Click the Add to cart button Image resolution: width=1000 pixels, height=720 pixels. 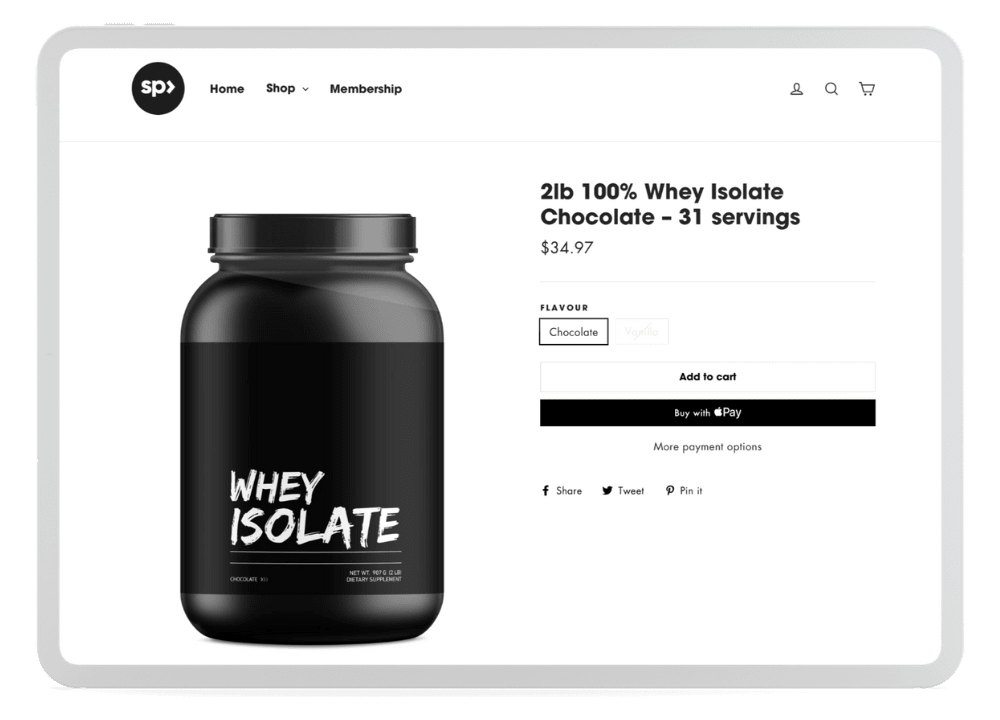click(707, 377)
